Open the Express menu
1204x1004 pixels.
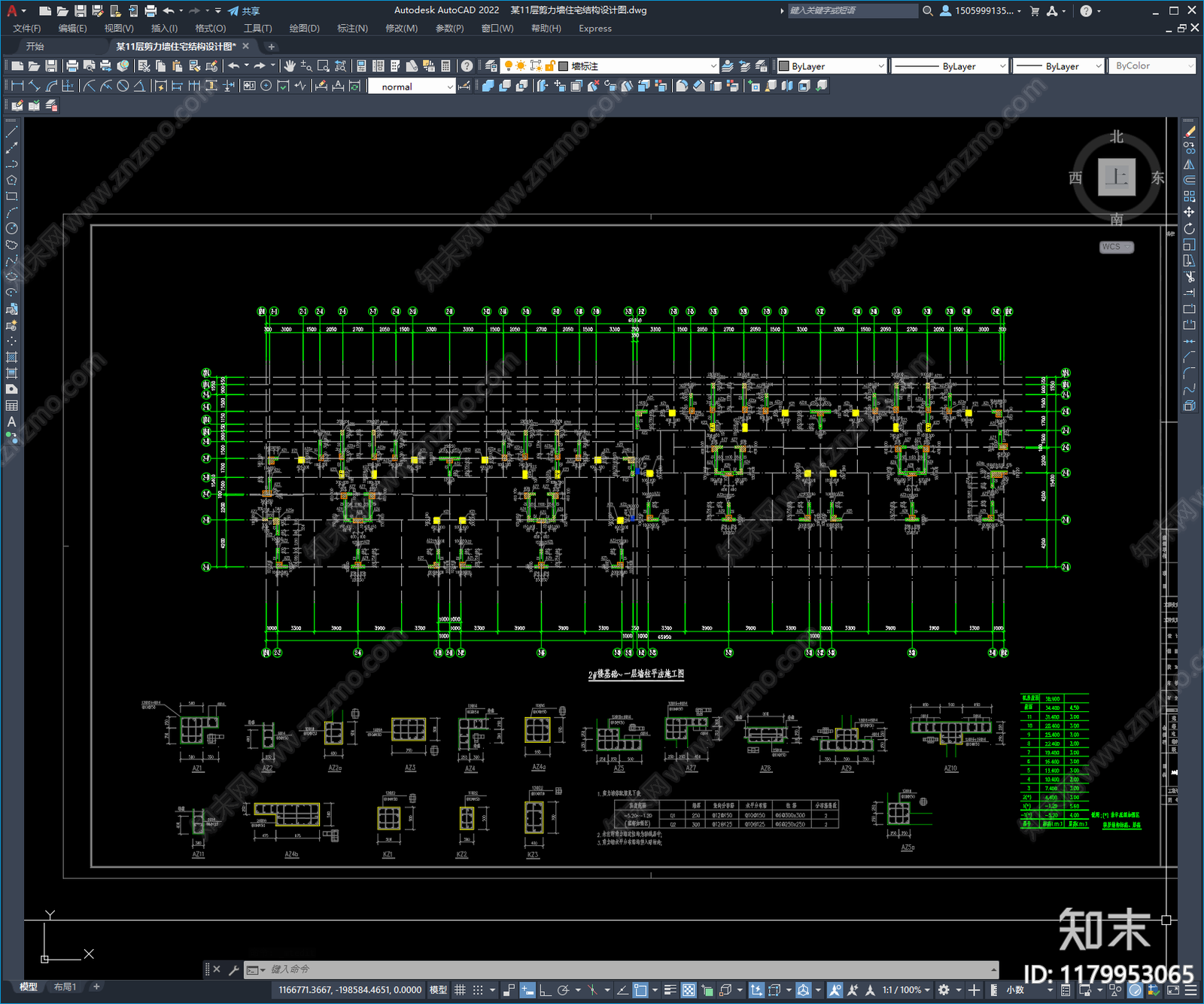point(595,29)
